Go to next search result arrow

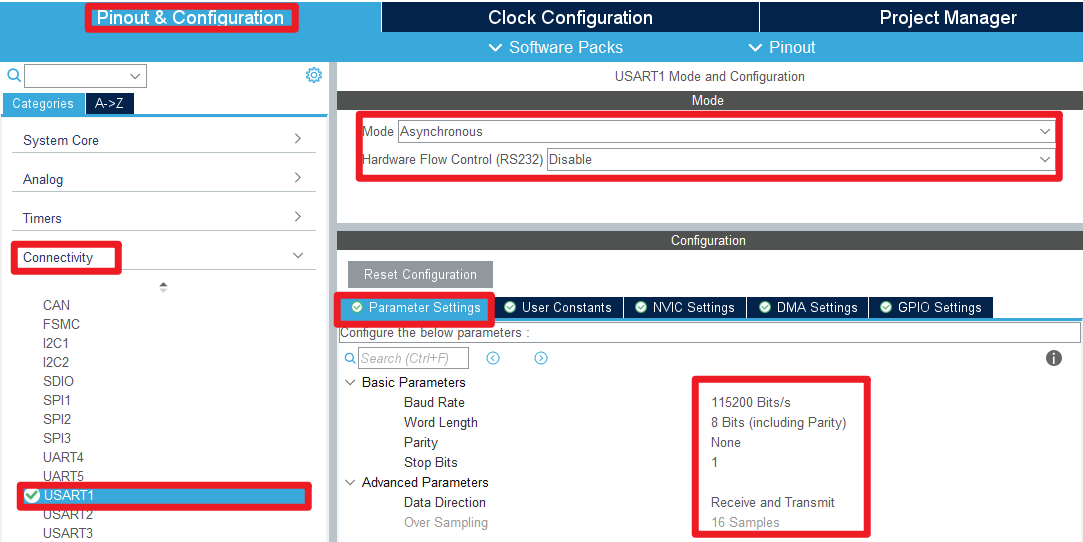tap(541, 358)
